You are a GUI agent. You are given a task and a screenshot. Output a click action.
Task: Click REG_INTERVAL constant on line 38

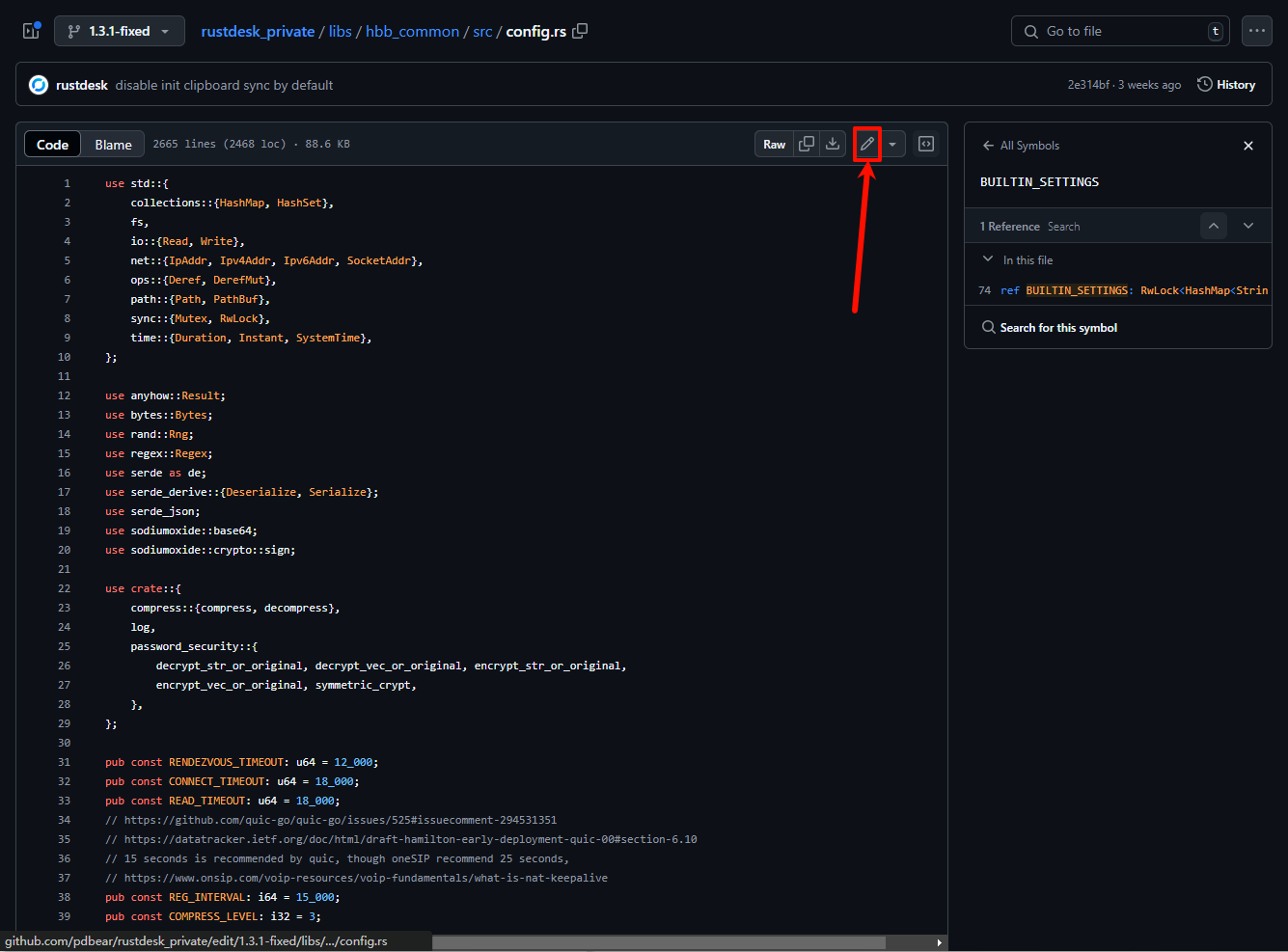(206, 897)
